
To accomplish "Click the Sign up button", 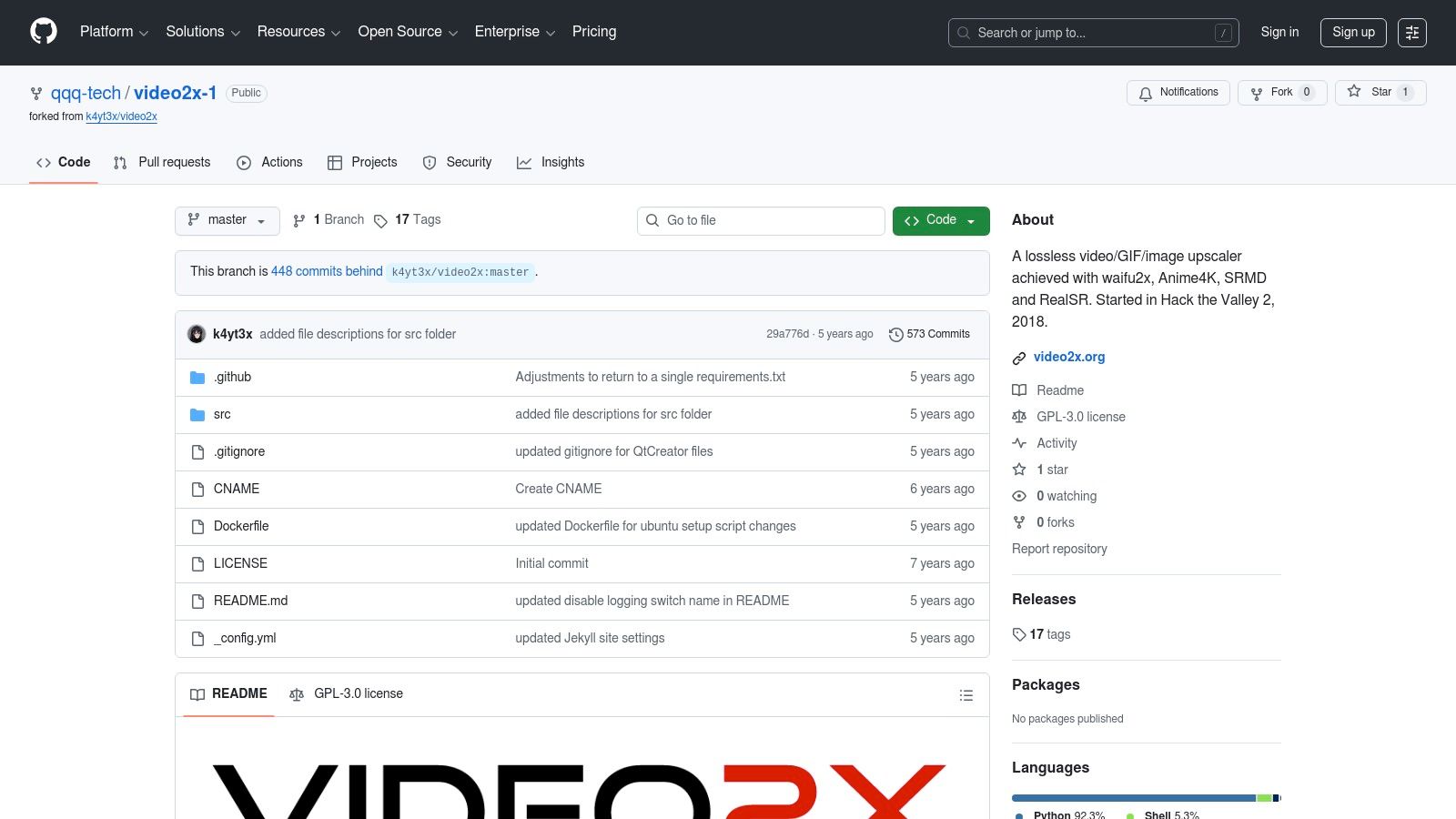I will [1353, 32].
